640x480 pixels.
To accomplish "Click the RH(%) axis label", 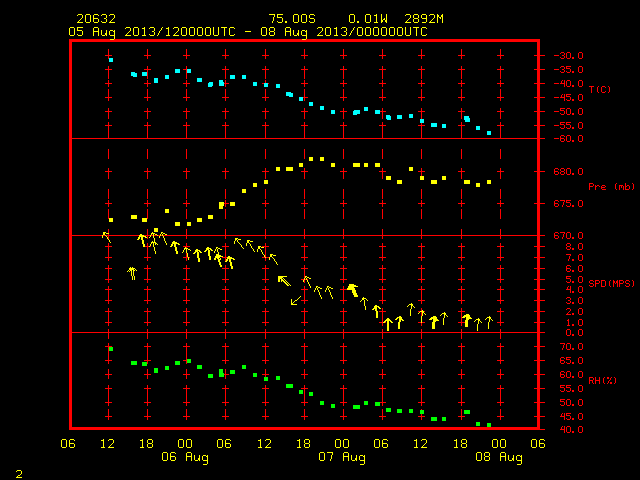I will tap(602, 380).
